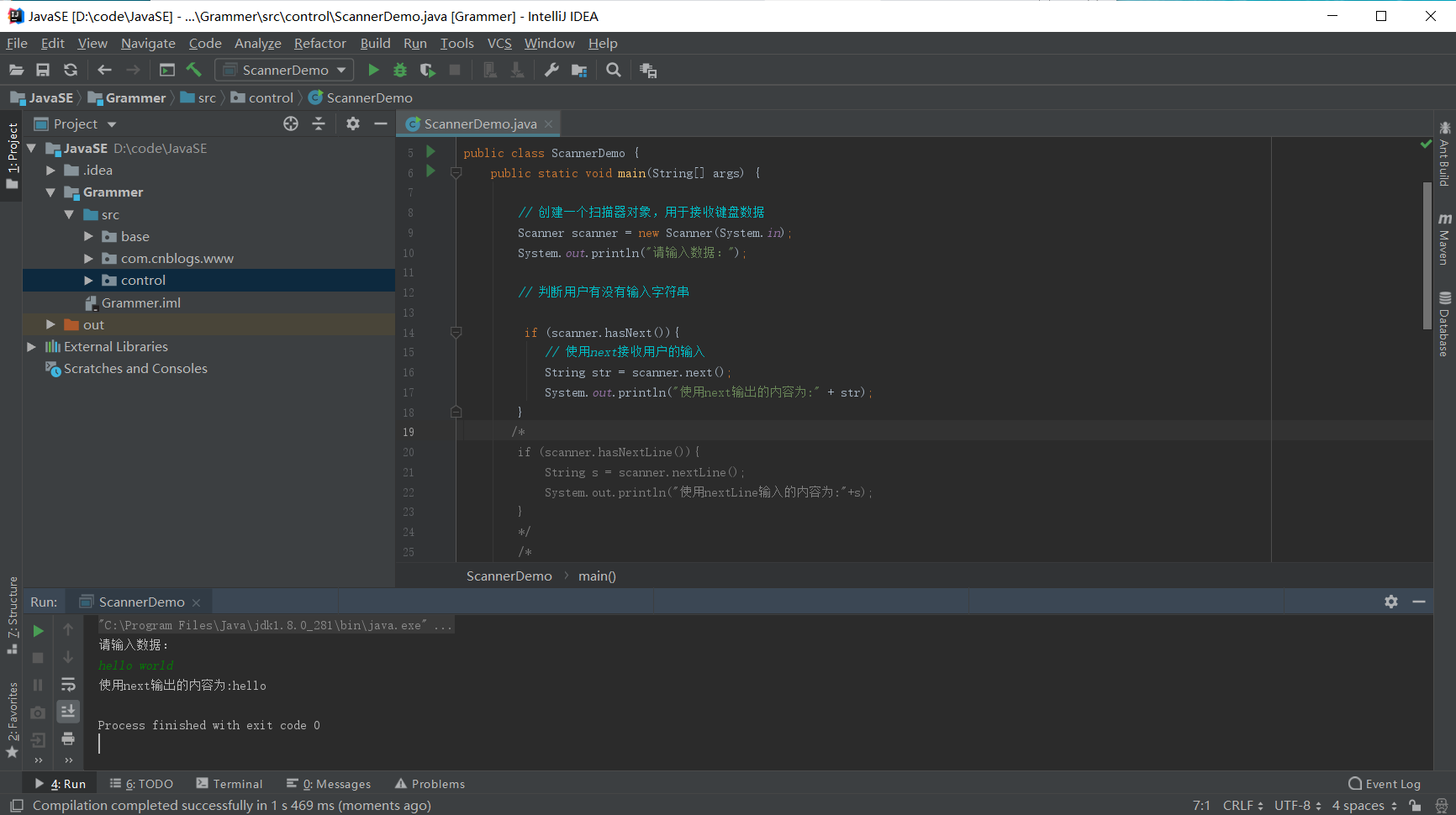Toggle the Project tool window sidebar tab
1456x815 pixels.
point(12,155)
